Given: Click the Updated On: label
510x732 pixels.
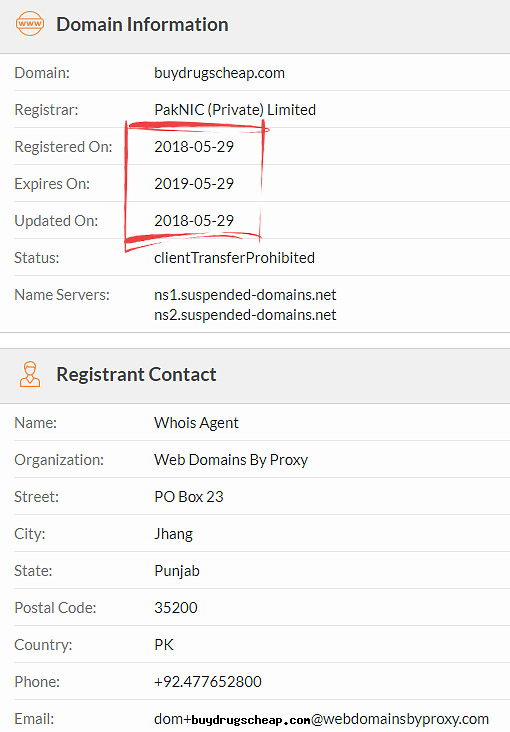Looking at the screenshot, I should click(57, 220).
